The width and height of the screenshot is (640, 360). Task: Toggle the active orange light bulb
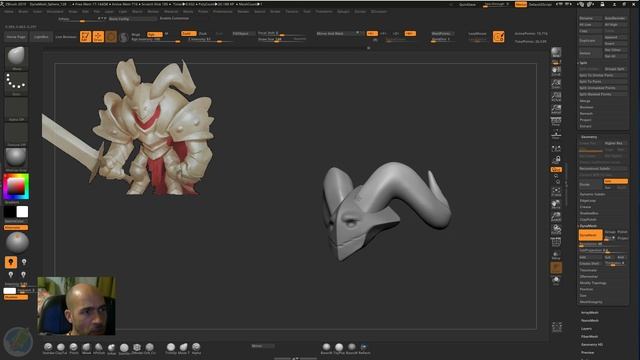11,262
